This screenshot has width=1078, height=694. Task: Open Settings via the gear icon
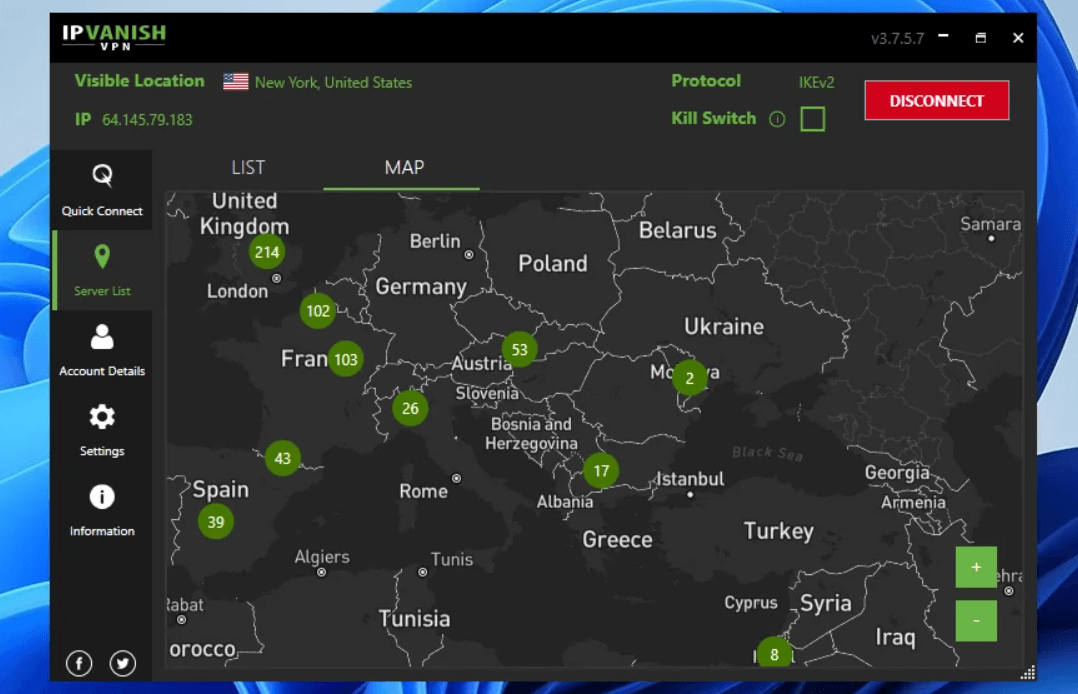tap(102, 417)
